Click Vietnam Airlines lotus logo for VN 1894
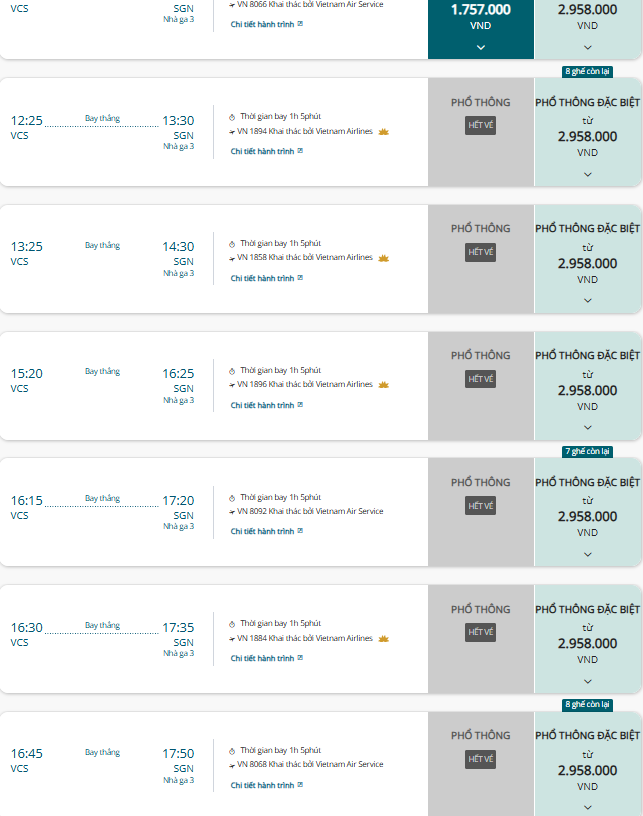 click(384, 131)
